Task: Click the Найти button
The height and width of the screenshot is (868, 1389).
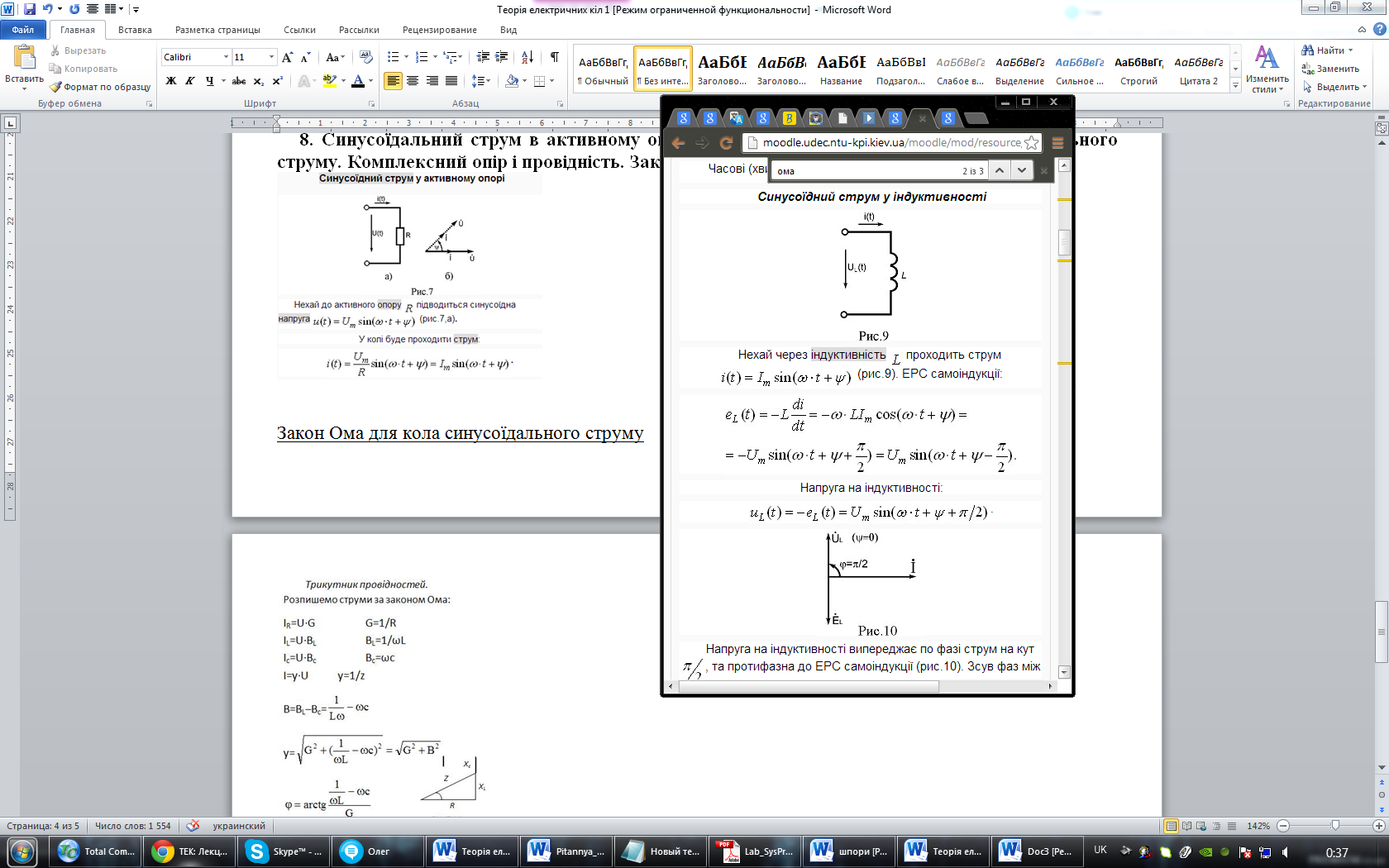Action: [x=1327, y=50]
